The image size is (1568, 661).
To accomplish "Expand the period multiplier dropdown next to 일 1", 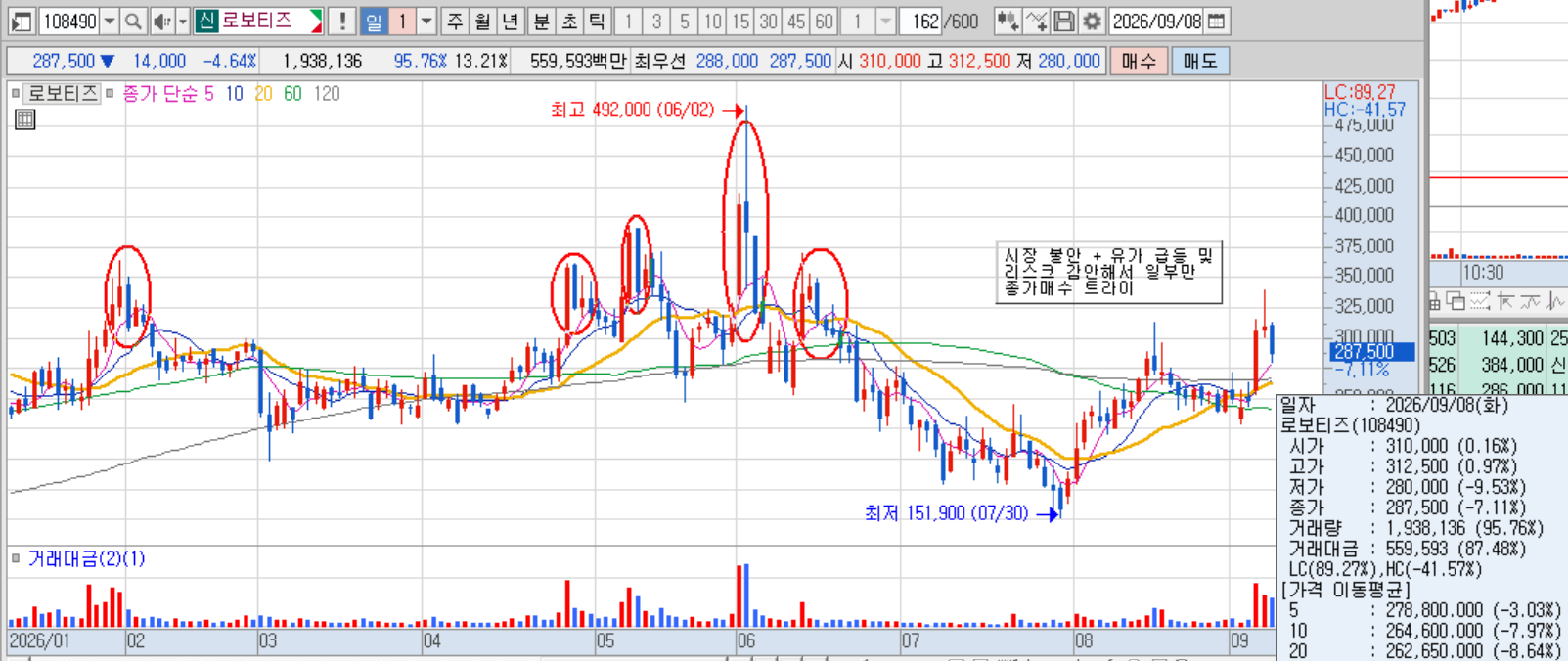I will click(426, 21).
